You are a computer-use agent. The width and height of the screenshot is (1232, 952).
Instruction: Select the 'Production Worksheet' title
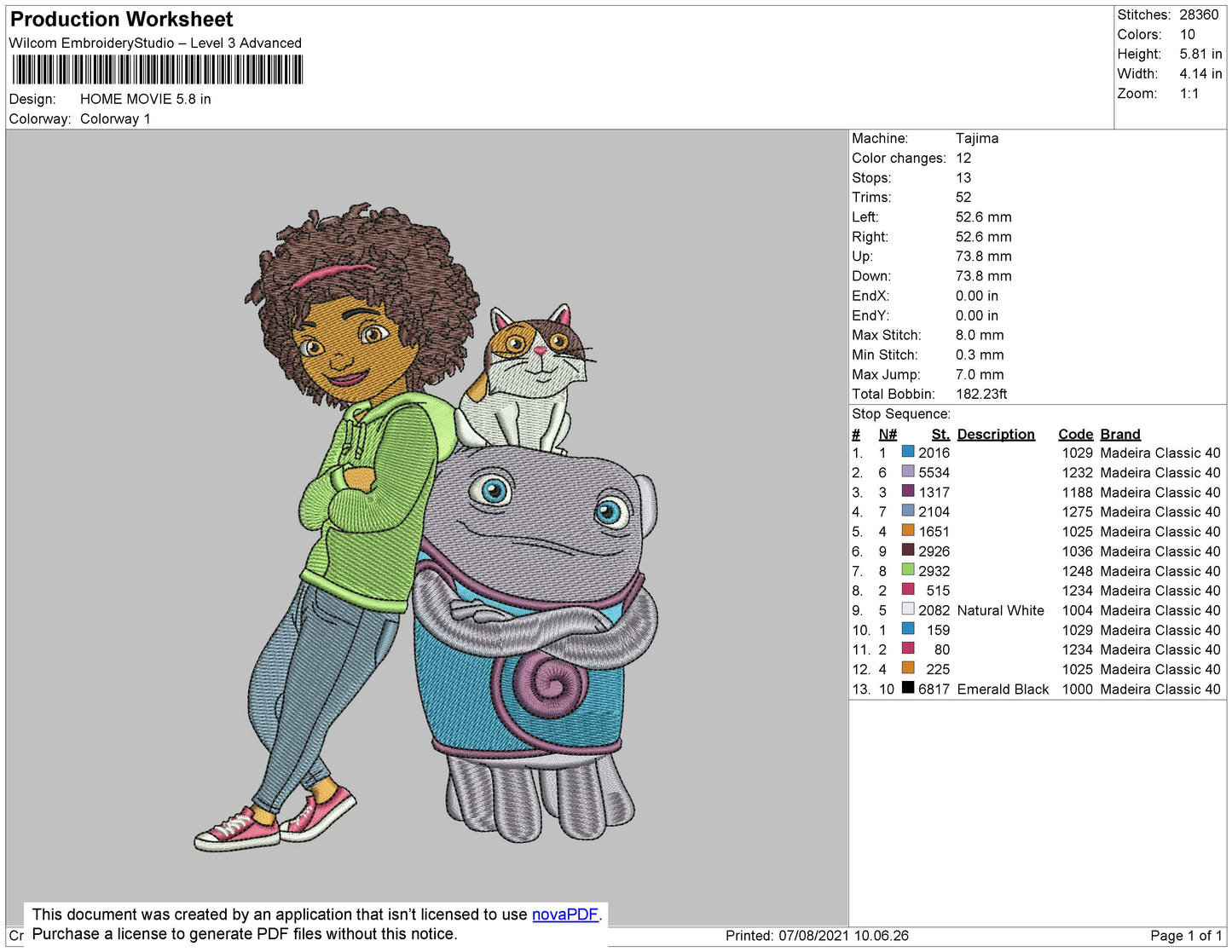pos(122,20)
